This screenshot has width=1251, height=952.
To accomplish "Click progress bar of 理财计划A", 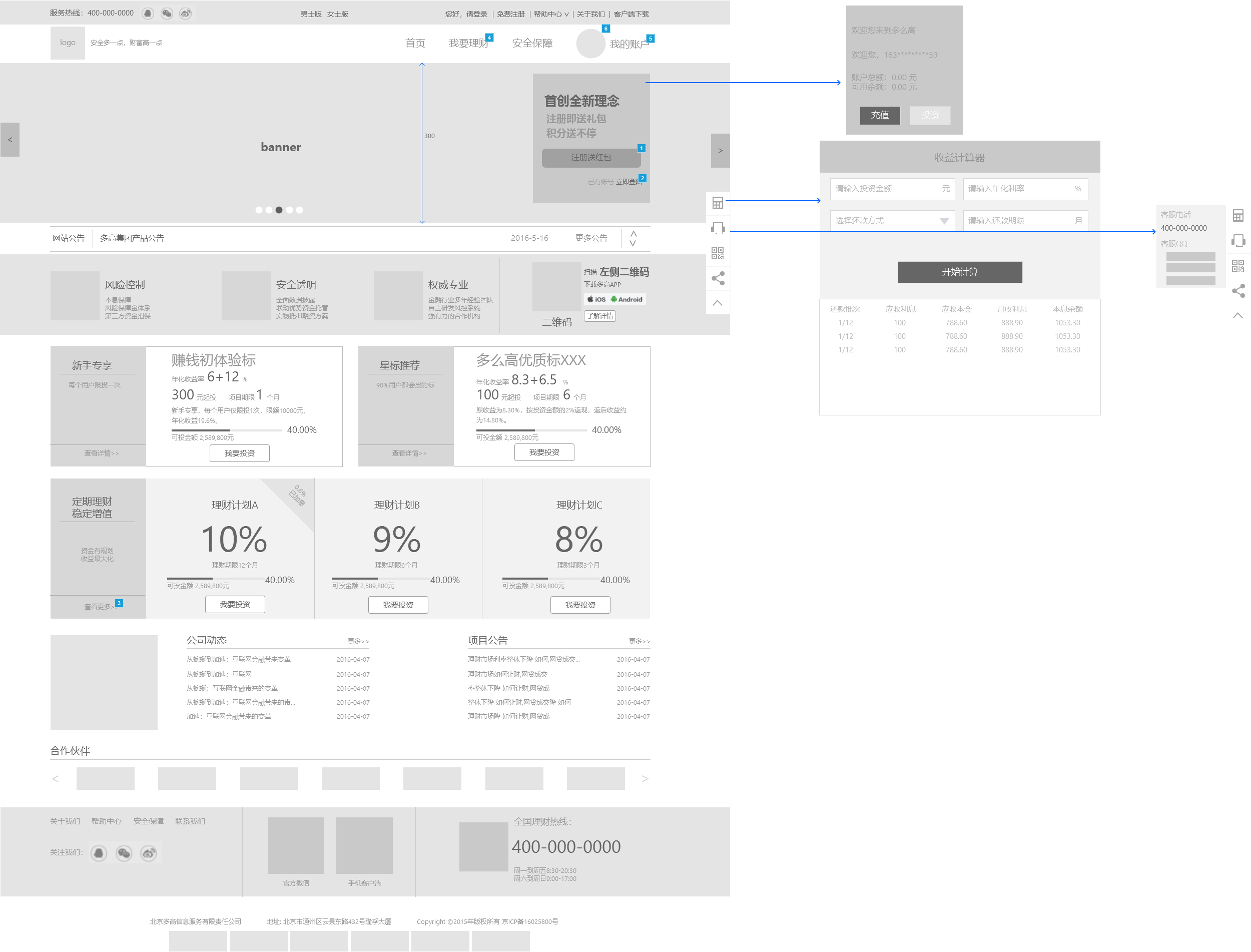I will (215, 579).
